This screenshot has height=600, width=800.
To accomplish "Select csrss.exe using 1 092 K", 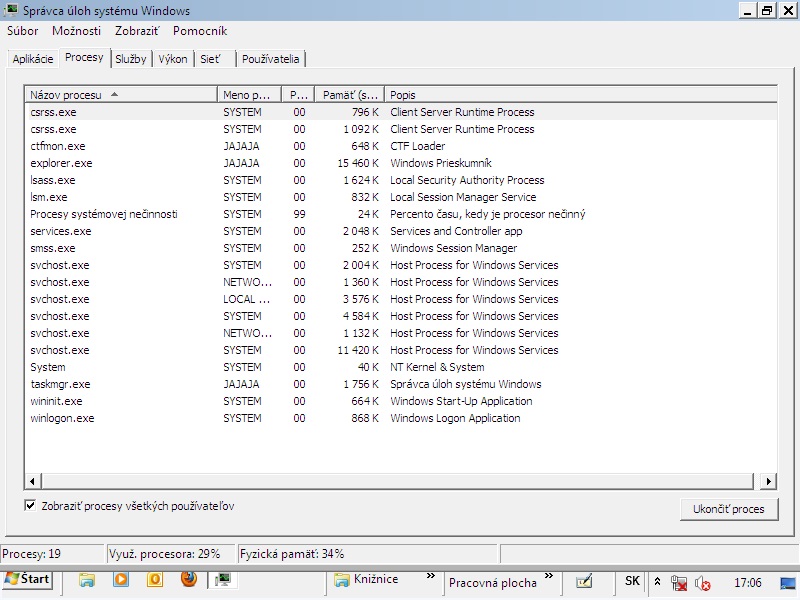I will 401,129.
